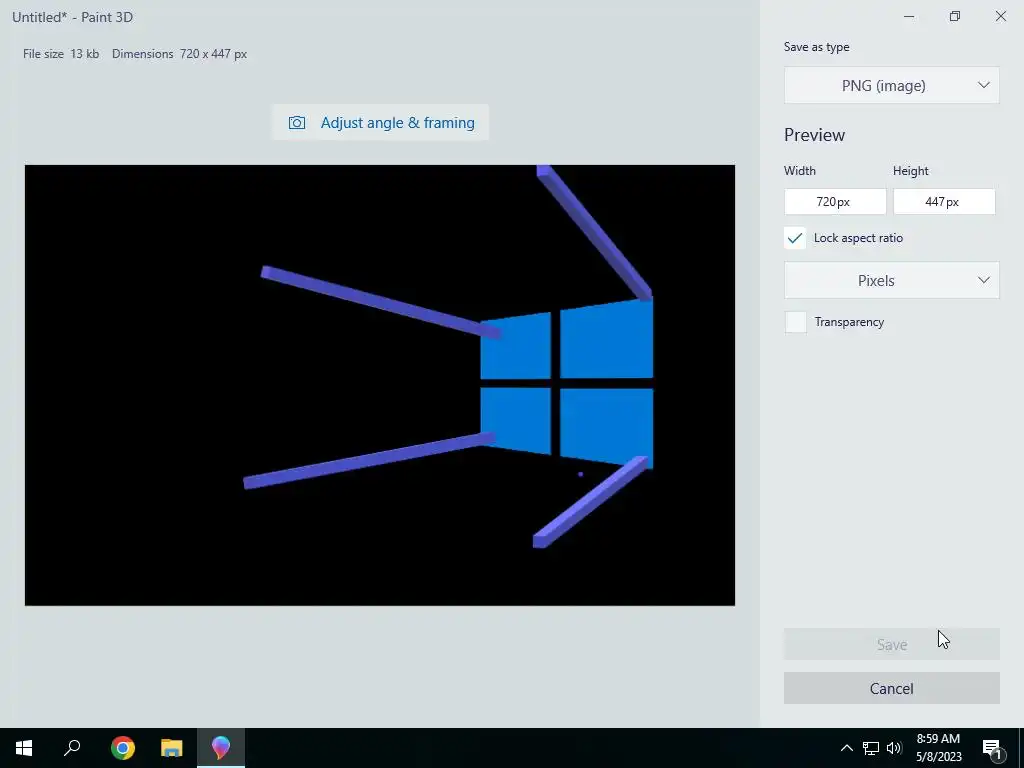The image size is (1024, 768).
Task: Open the notification center icon
Action: (991, 748)
